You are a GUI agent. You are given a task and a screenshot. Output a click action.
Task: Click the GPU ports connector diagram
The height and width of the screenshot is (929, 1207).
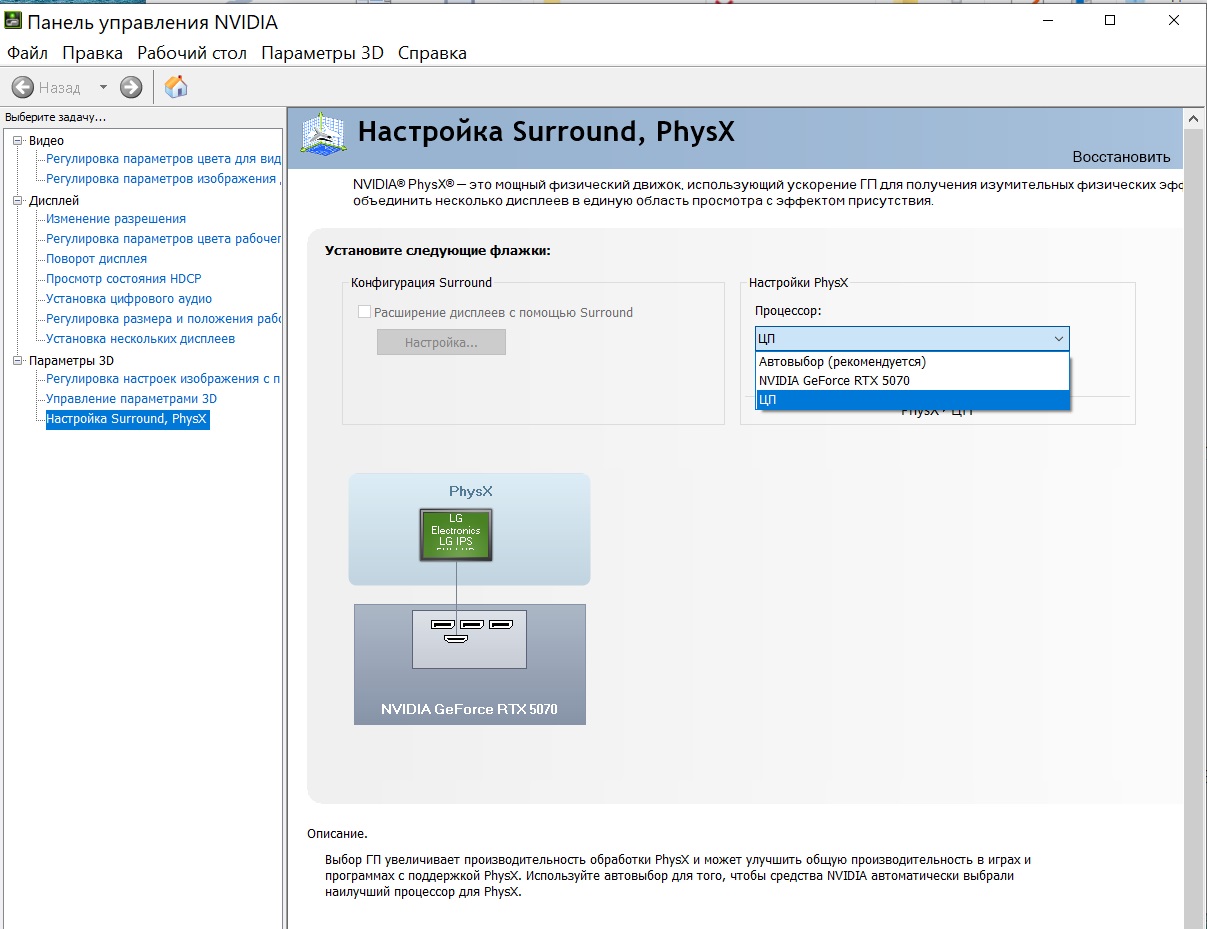(470, 639)
